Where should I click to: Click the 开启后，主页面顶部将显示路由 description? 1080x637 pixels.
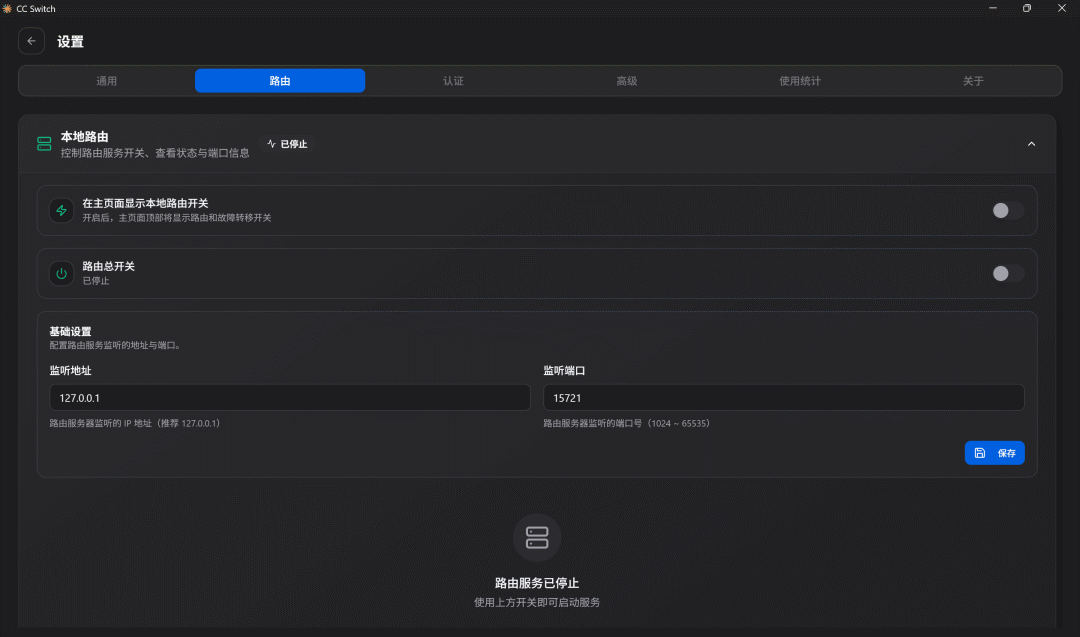click(177, 218)
